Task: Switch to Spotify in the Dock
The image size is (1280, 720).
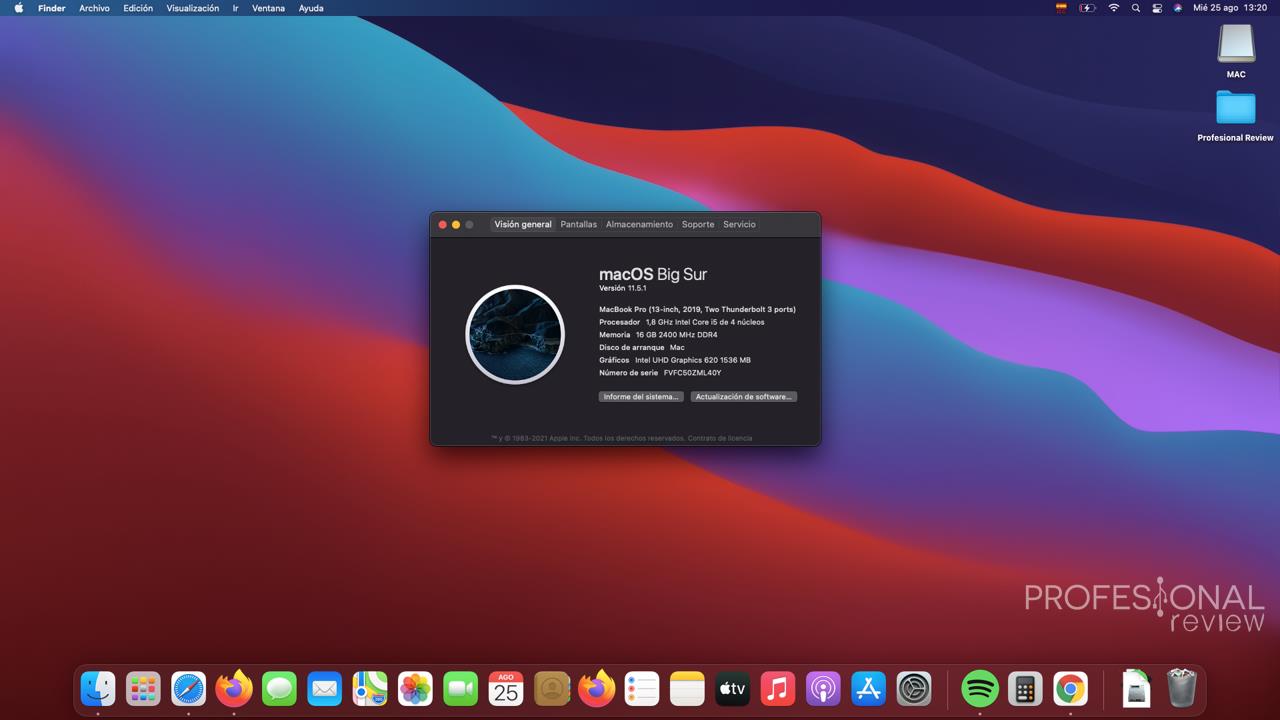Action: (x=980, y=688)
